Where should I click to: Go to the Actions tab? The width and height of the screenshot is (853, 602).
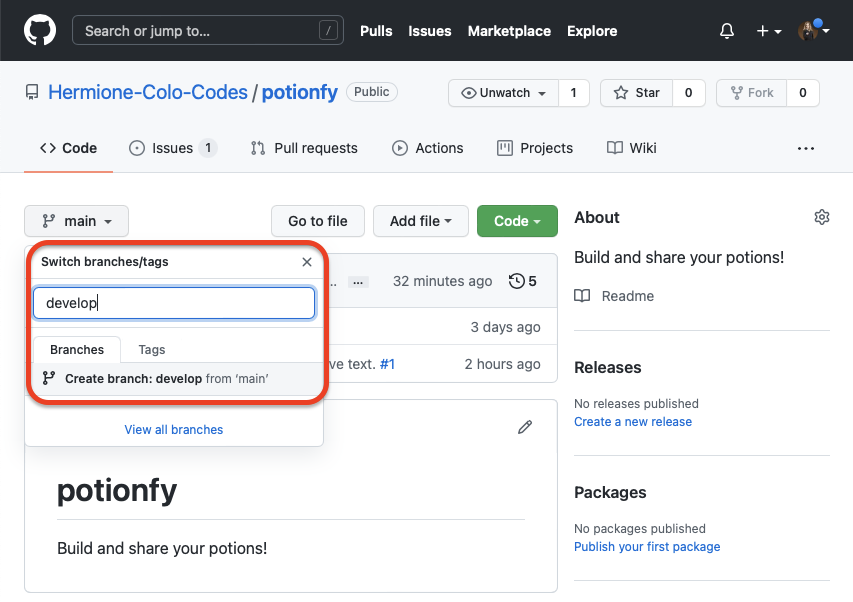428,148
